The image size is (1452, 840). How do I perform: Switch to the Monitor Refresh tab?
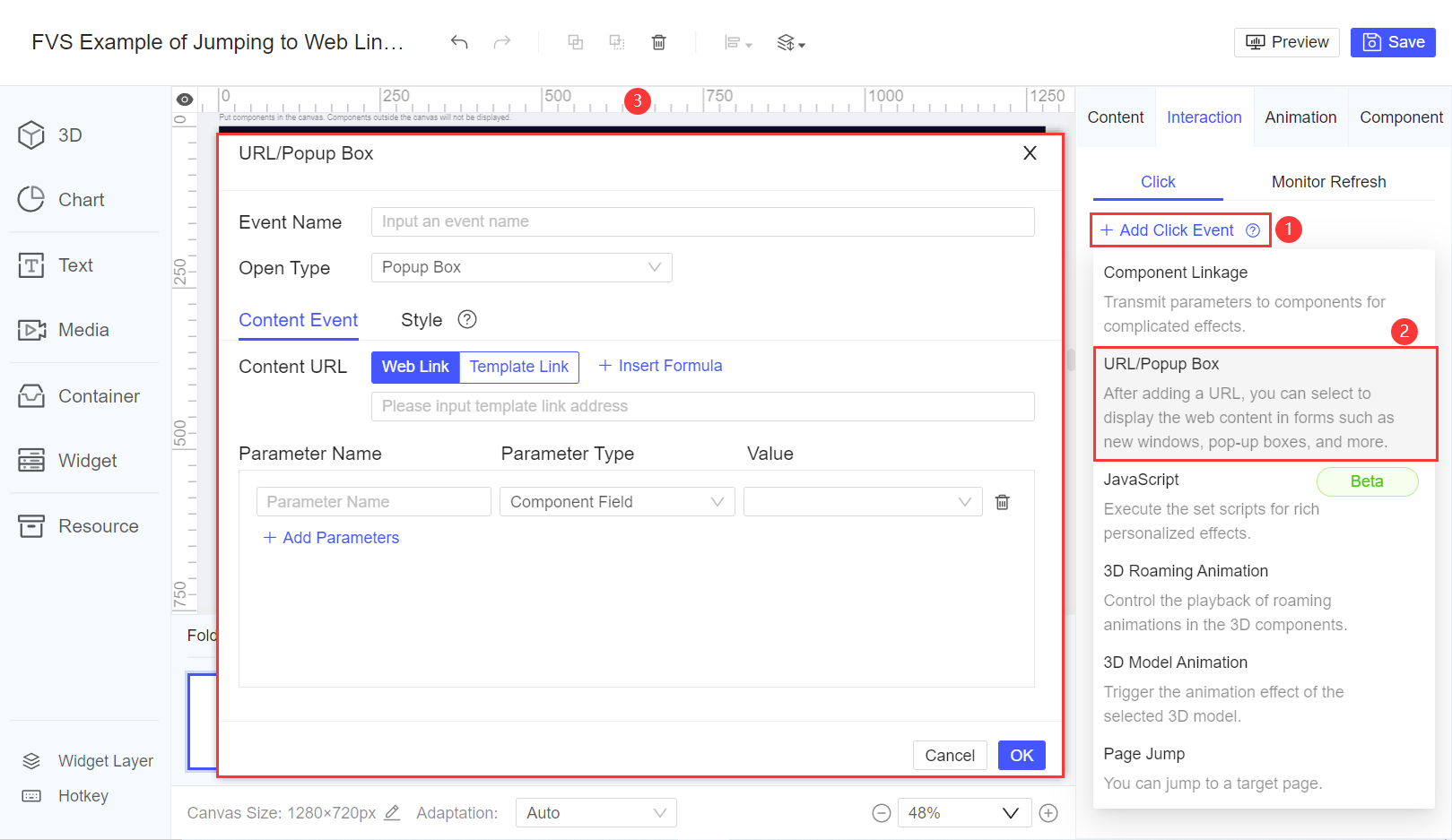pyautogui.click(x=1328, y=182)
